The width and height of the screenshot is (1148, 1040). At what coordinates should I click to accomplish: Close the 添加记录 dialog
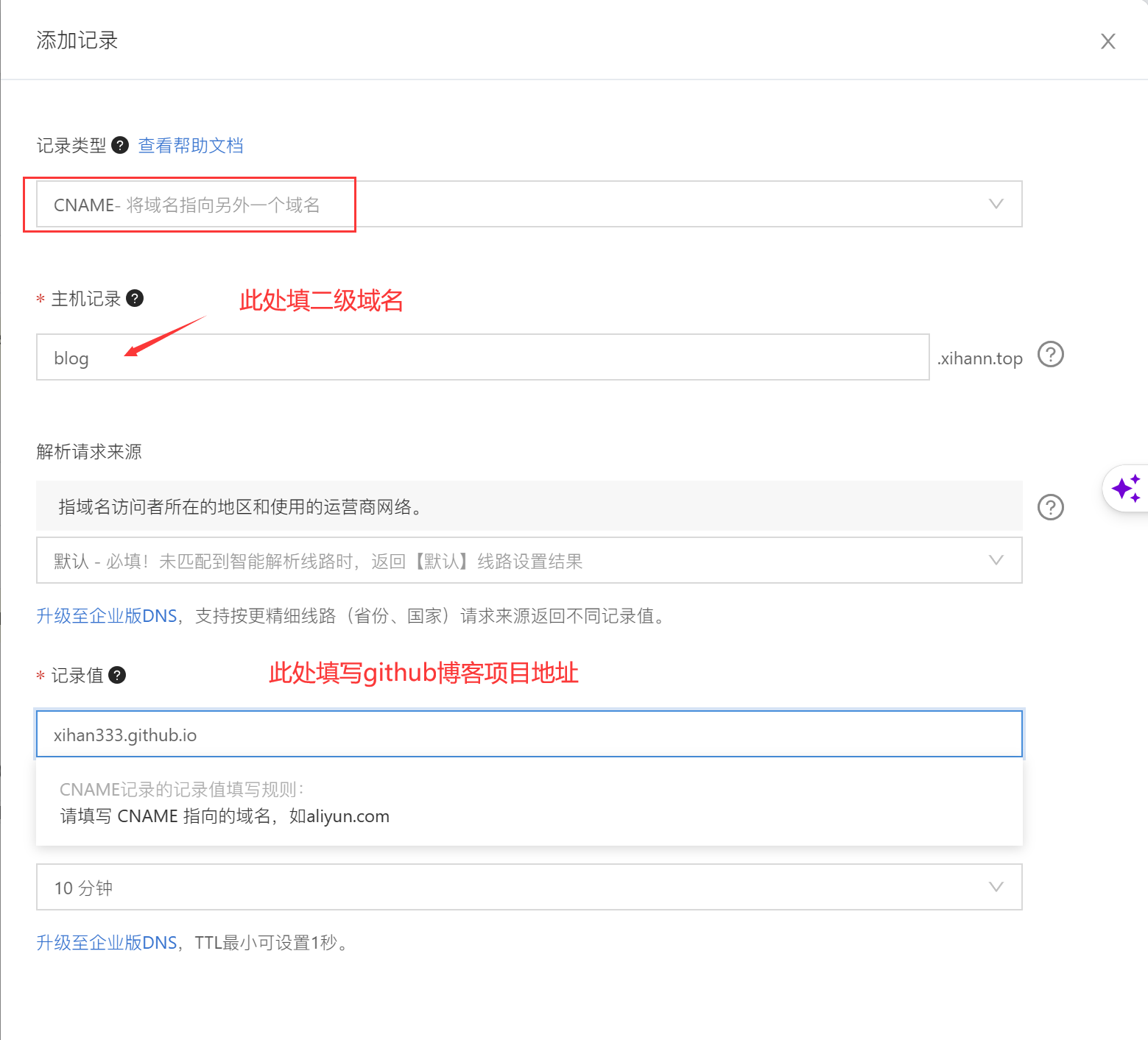point(1107,41)
